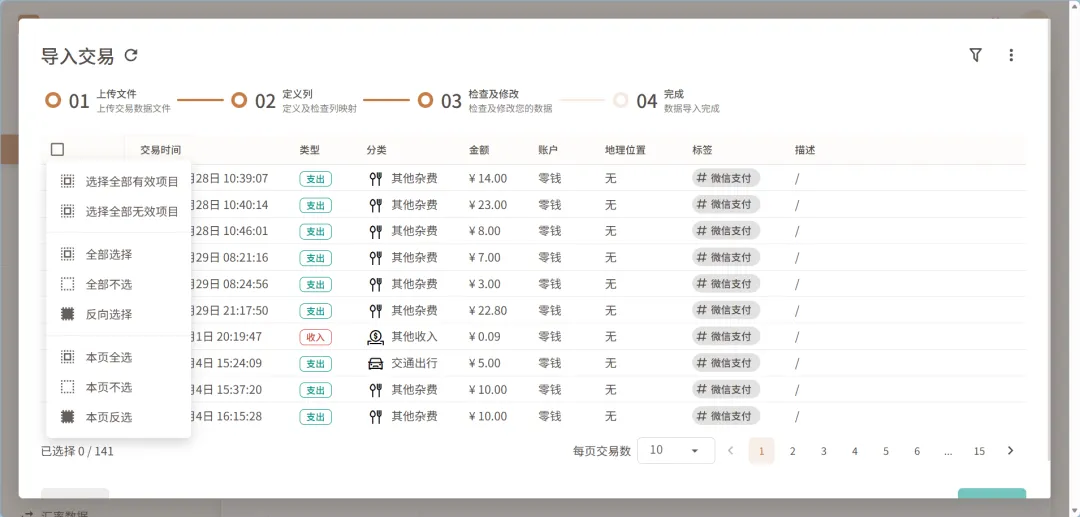Click the 收入 tag in 20:19:47 row
The image size is (1080, 517).
315,337
